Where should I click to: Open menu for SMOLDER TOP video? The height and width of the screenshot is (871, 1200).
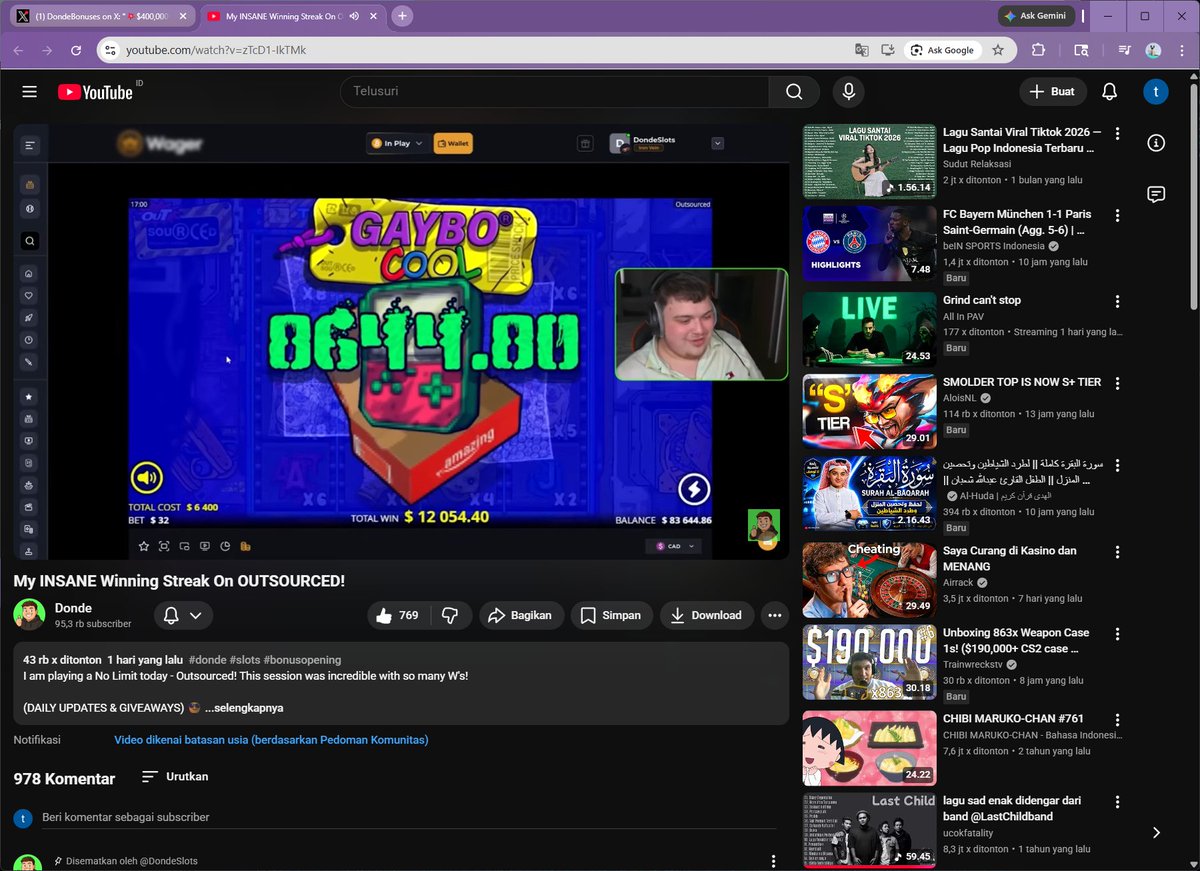pos(1118,383)
